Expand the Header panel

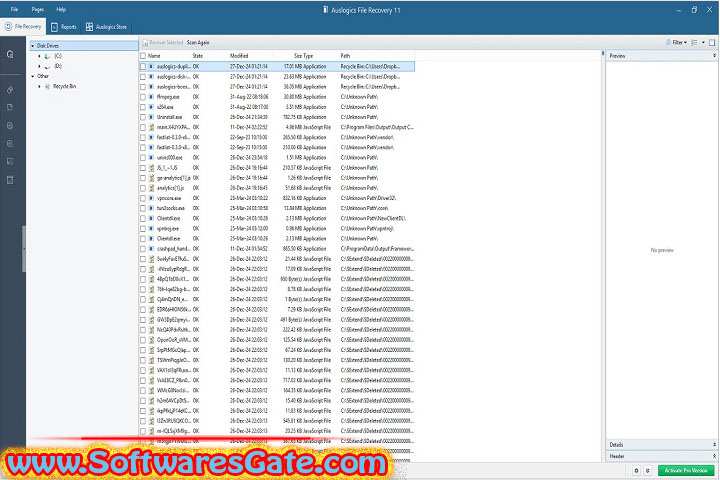(x=714, y=456)
